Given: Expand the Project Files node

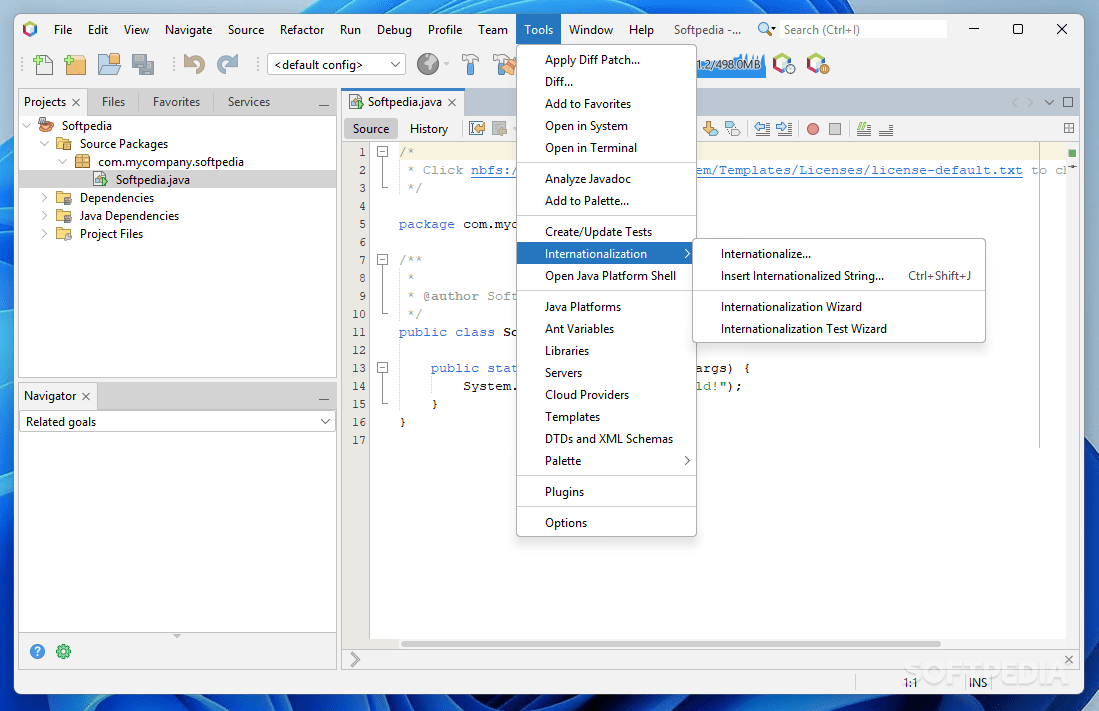Looking at the screenshot, I should [x=44, y=233].
